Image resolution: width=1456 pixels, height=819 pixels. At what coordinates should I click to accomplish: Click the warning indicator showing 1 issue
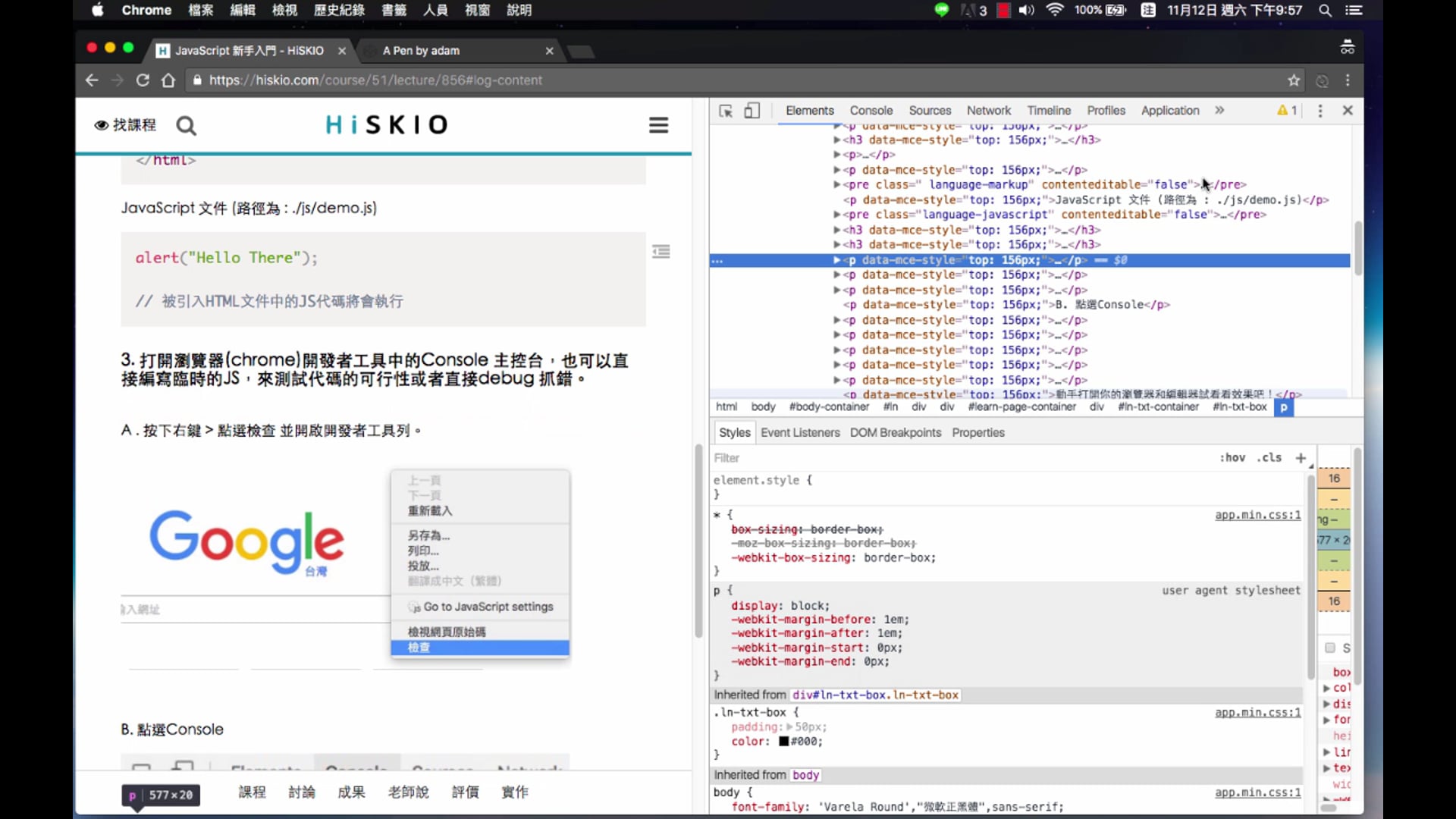click(x=1286, y=110)
